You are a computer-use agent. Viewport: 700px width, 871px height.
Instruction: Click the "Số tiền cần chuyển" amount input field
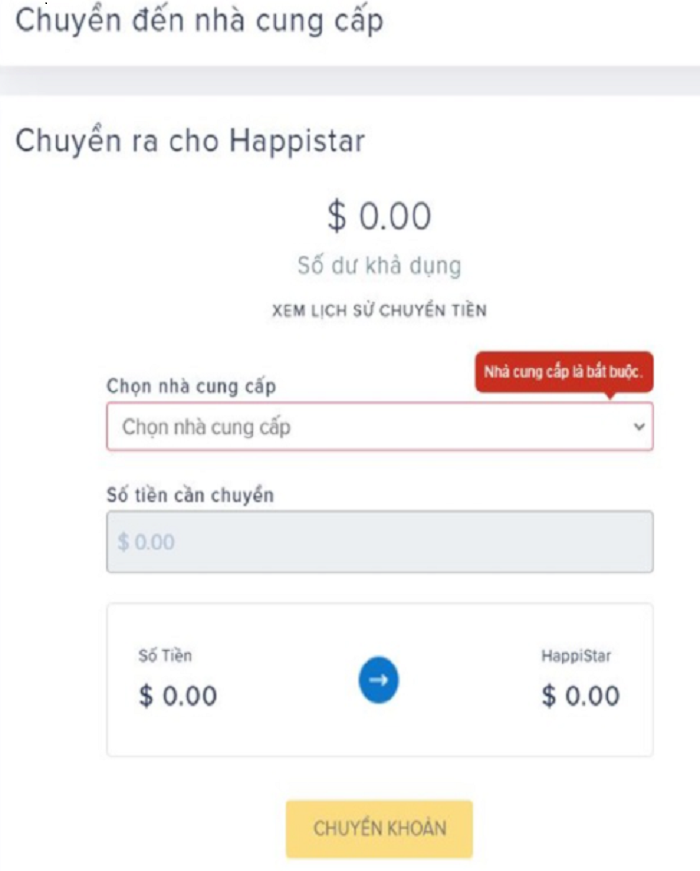380,541
